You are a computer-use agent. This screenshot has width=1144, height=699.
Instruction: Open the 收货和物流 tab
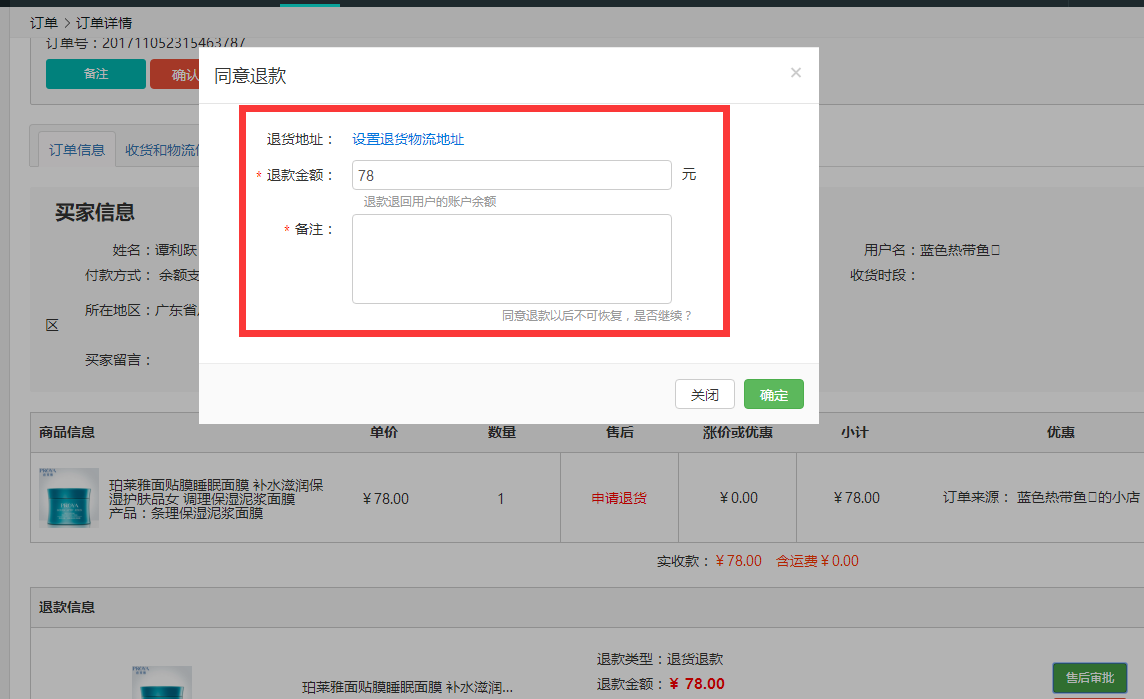coord(162,150)
